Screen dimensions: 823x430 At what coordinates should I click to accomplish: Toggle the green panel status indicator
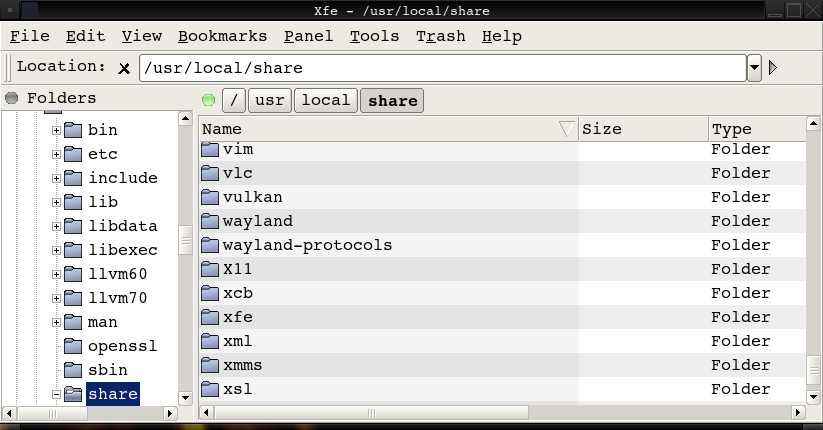[208, 100]
